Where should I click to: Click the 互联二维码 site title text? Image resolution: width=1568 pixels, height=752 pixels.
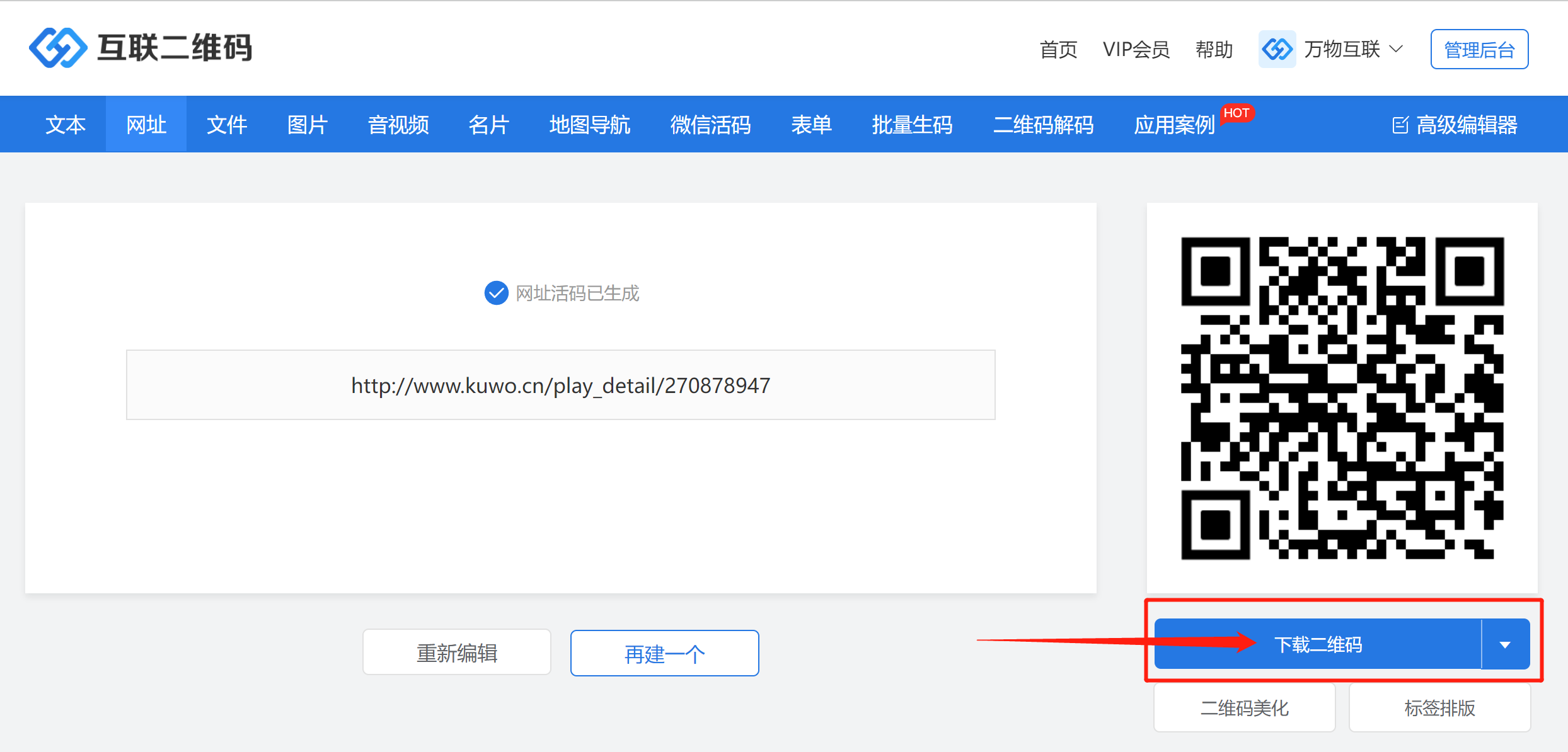click(x=175, y=48)
